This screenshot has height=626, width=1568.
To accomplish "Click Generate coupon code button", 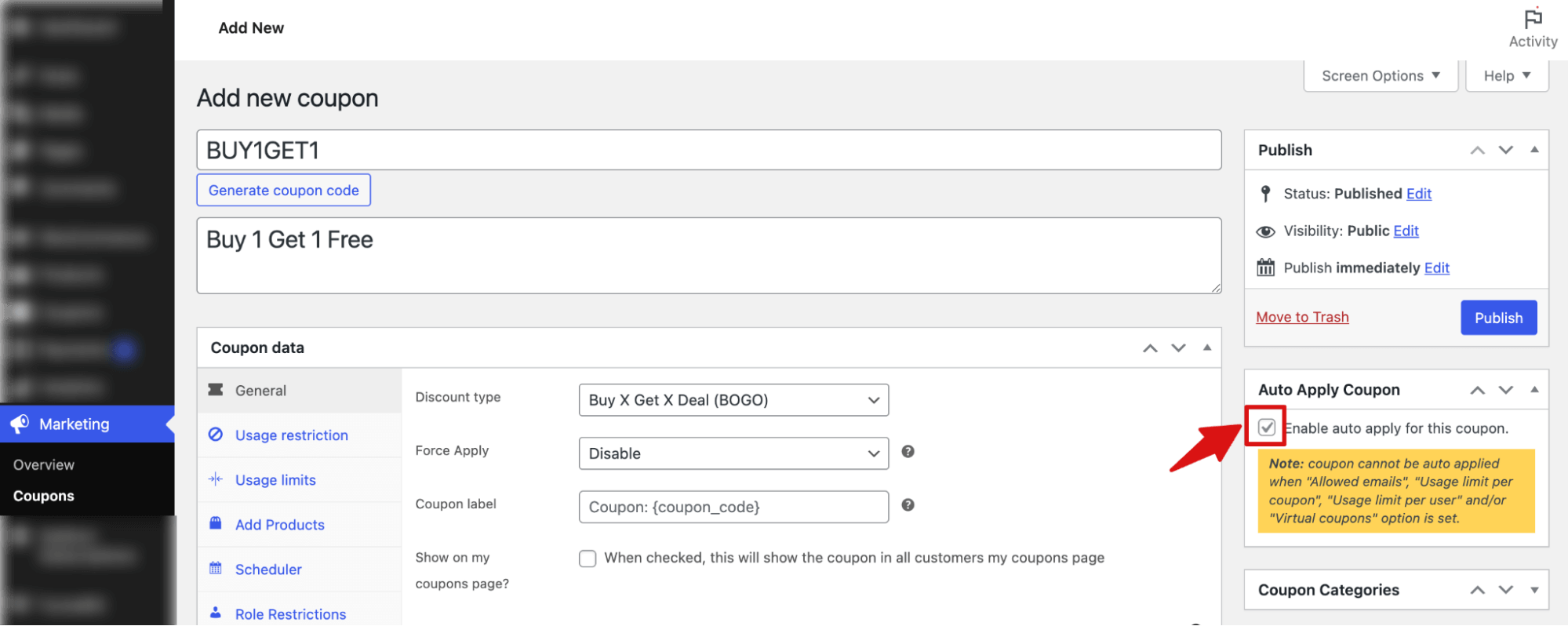I will click(283, 190).
